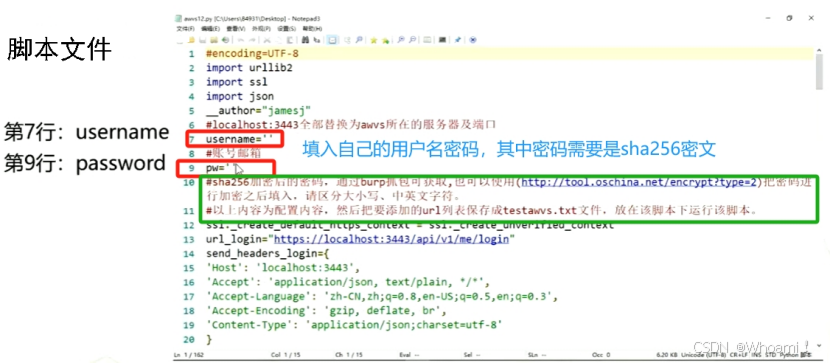
Task: Open the 帮助(H) menu
Action: coord(312,29)
